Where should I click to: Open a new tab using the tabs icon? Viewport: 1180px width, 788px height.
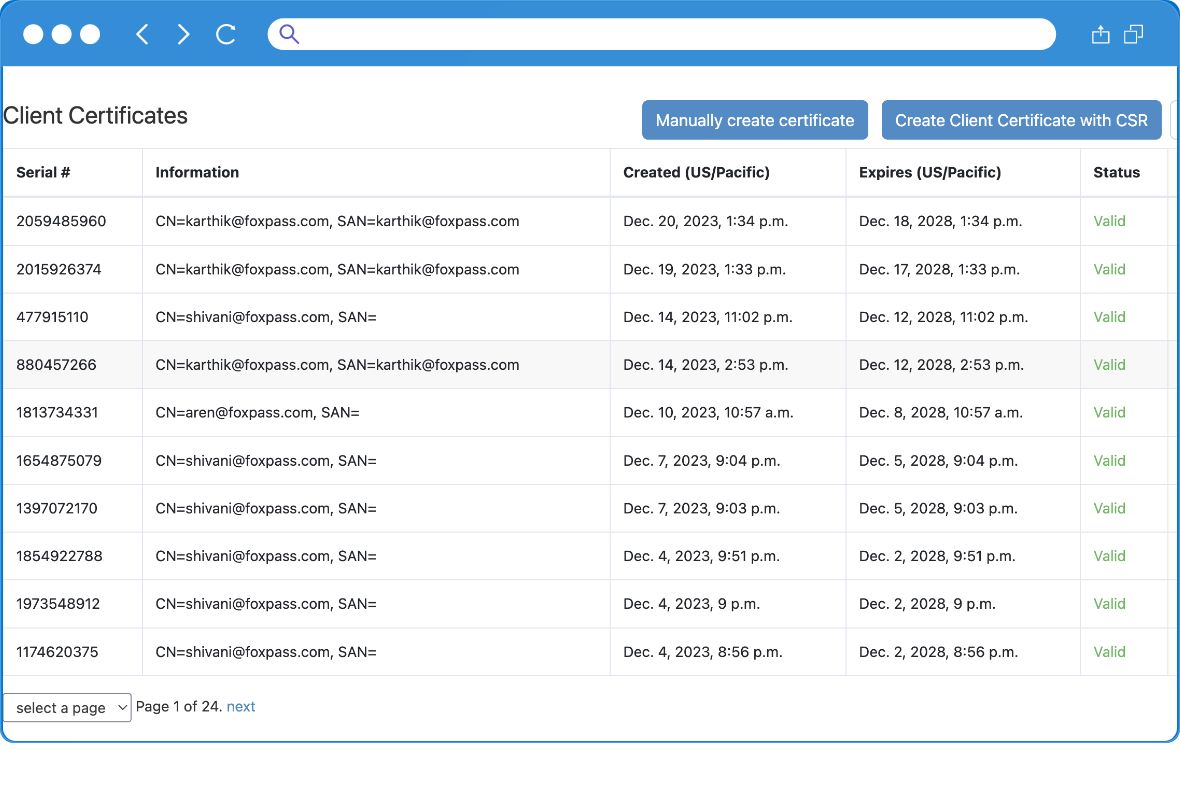(1133, 33)
